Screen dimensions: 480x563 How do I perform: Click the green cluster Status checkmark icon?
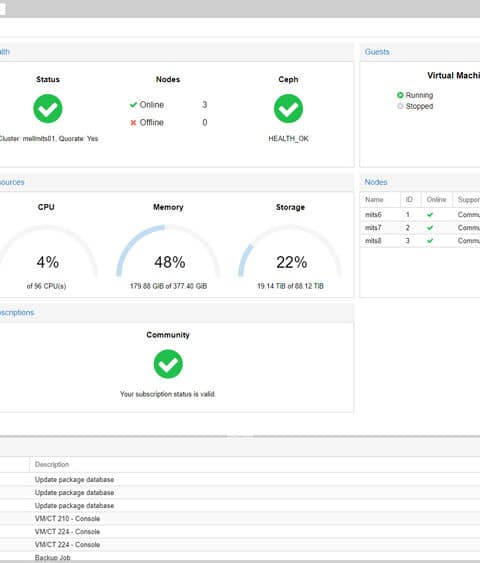point(48,108)
